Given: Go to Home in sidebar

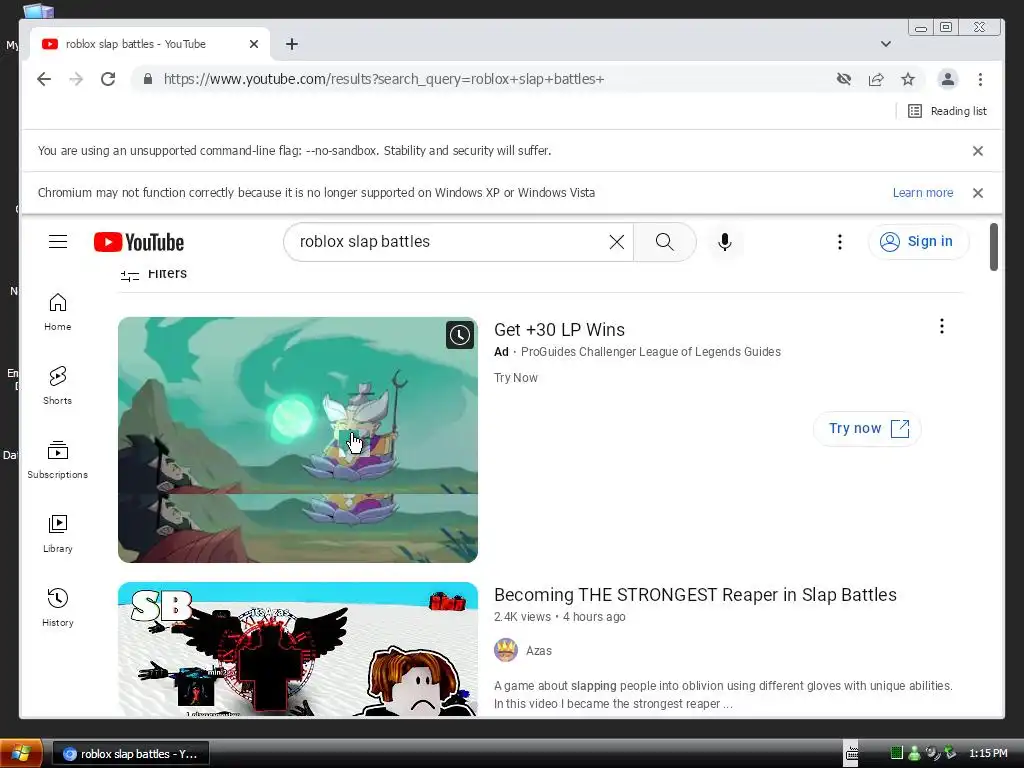Looking at the screenshot, I should [57, 312].
